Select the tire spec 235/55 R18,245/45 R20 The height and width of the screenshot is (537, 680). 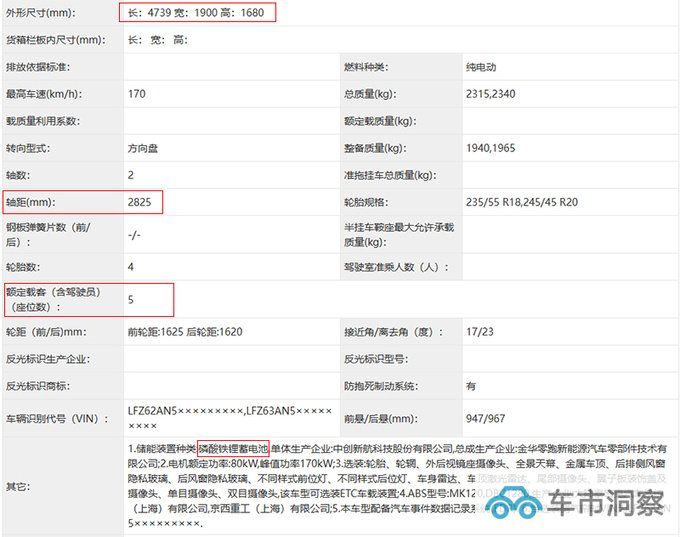tap(522, 202)
